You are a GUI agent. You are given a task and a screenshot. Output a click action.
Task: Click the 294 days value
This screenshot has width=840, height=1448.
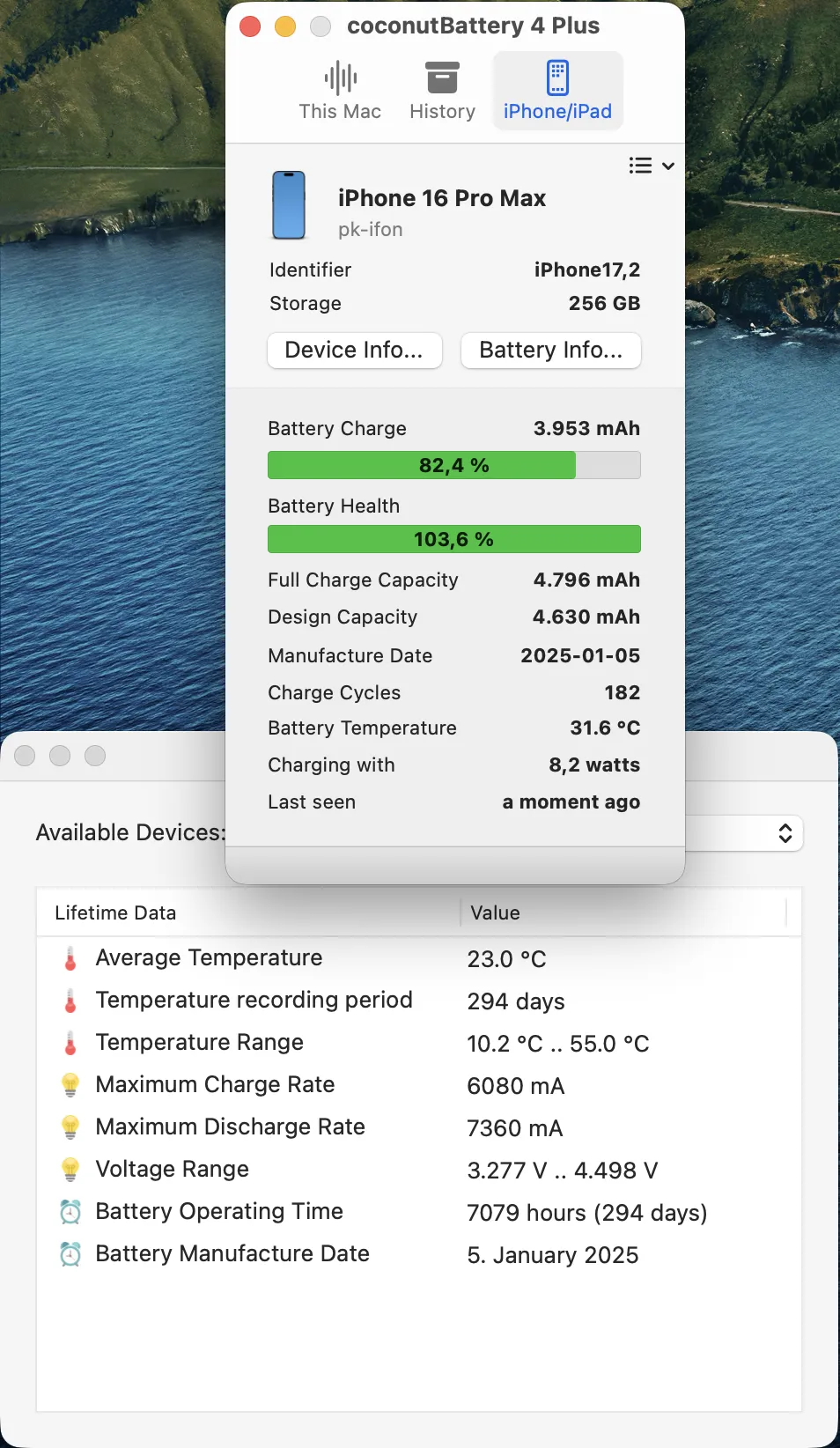point(516,1001)
